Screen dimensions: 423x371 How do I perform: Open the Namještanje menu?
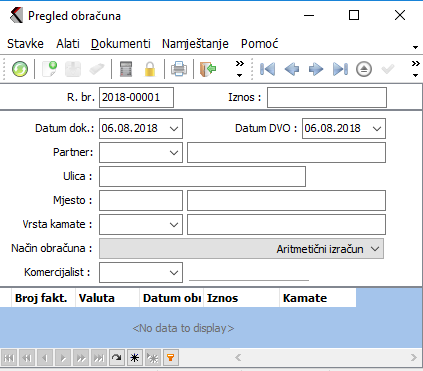pos(195,44)
